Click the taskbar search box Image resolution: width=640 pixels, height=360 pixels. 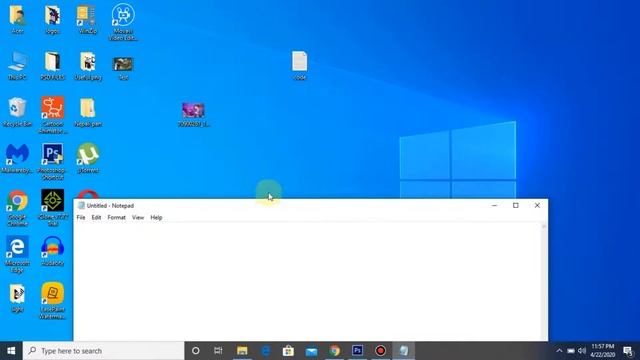[x=104, y=351]
